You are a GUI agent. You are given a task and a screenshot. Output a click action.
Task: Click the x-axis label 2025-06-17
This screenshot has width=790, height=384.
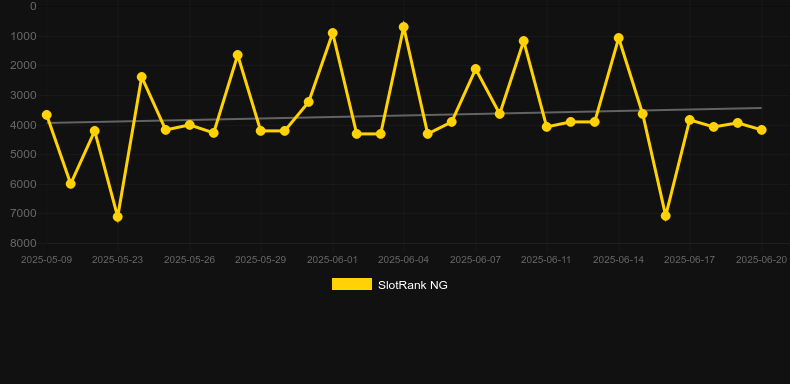[x=690, y=260]
